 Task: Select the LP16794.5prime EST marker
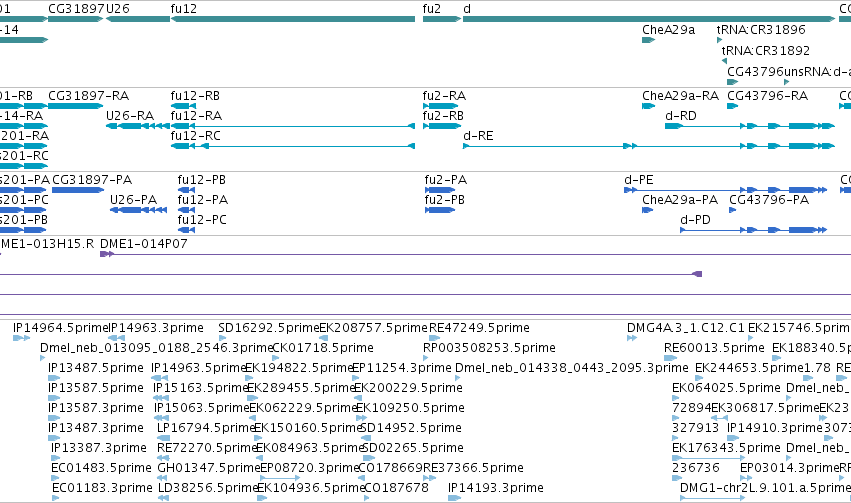(x=163, y=438)
